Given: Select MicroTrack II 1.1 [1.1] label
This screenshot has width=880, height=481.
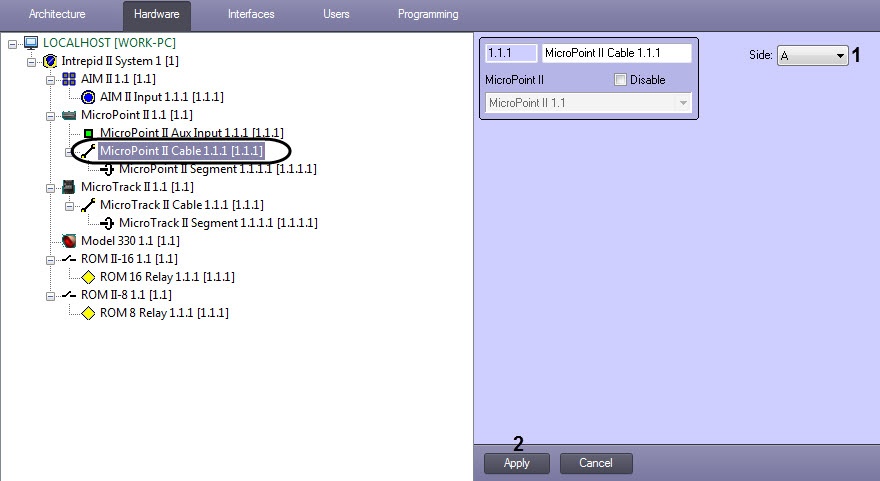Looking at the screenshot, I should (138, 187).
